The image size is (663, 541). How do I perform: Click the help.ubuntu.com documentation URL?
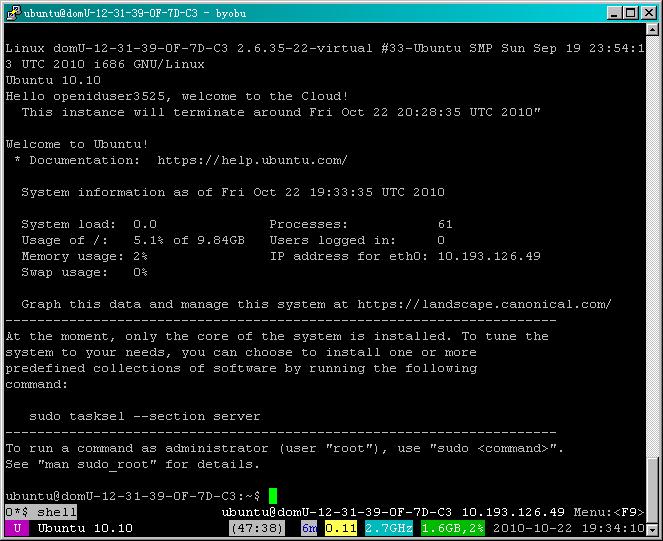click(252, 160)
